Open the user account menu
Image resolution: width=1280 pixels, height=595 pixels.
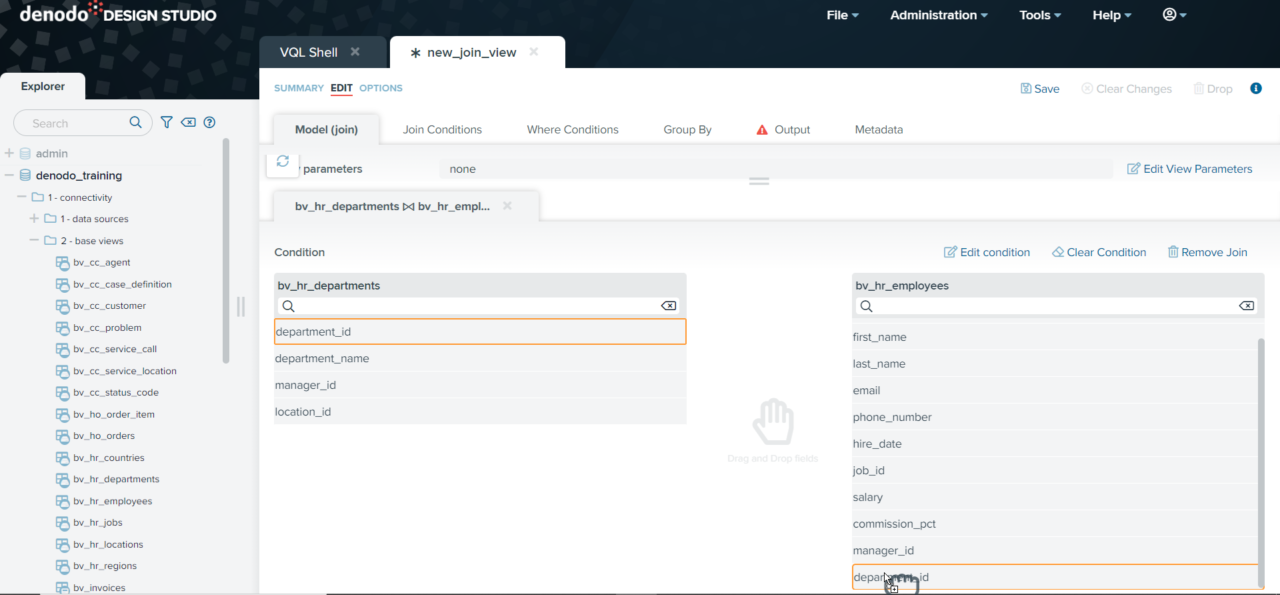coord(1174,15)
